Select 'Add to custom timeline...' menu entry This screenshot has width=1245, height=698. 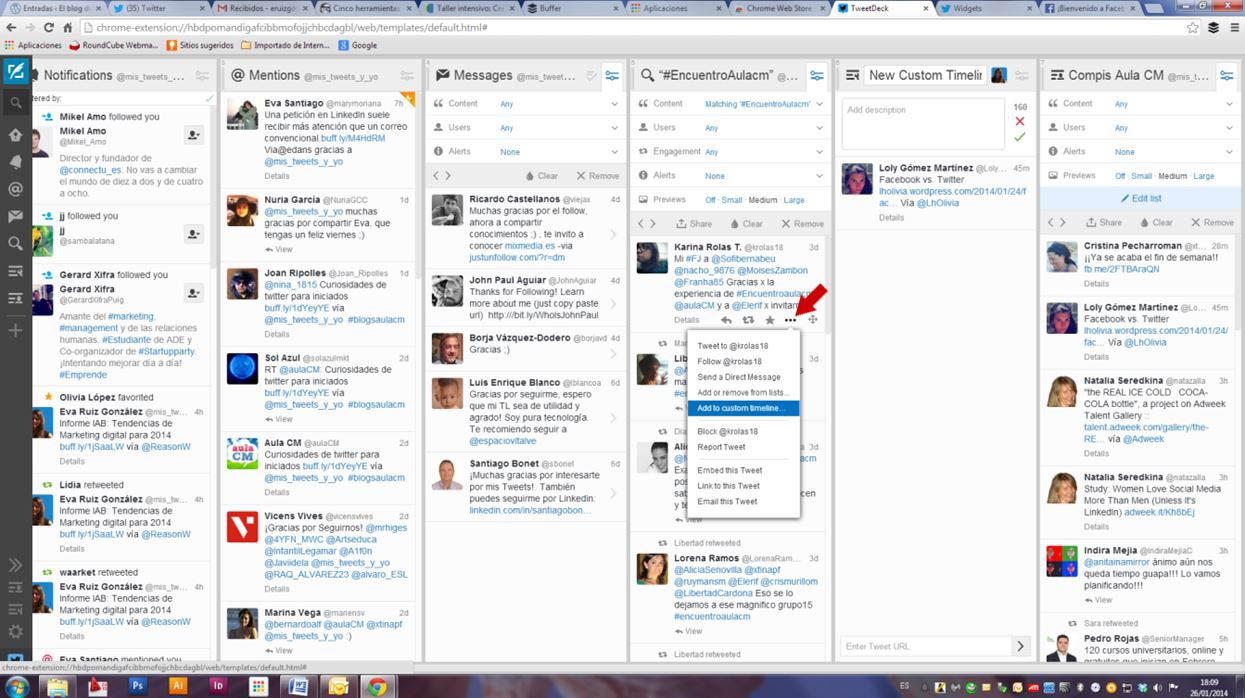[x=741, y=408]
